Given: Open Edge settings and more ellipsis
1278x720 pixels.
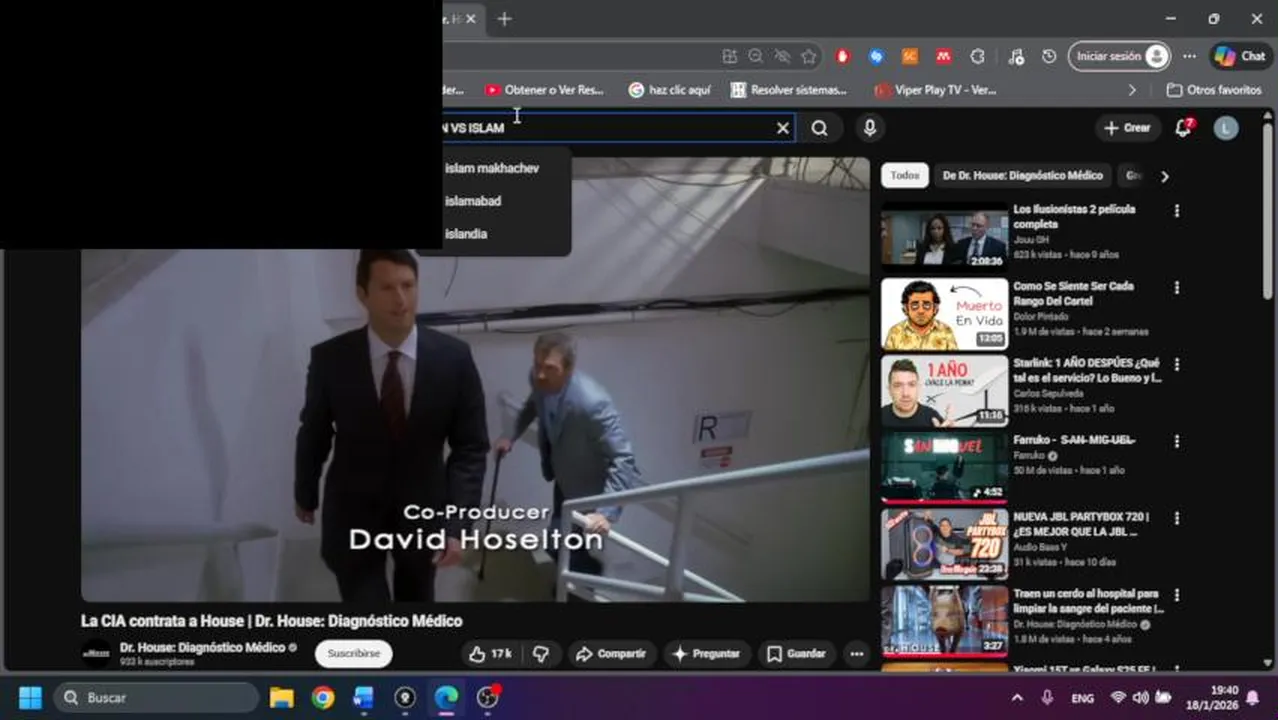Looking at the screenshot, I should tap(1189, 57).
